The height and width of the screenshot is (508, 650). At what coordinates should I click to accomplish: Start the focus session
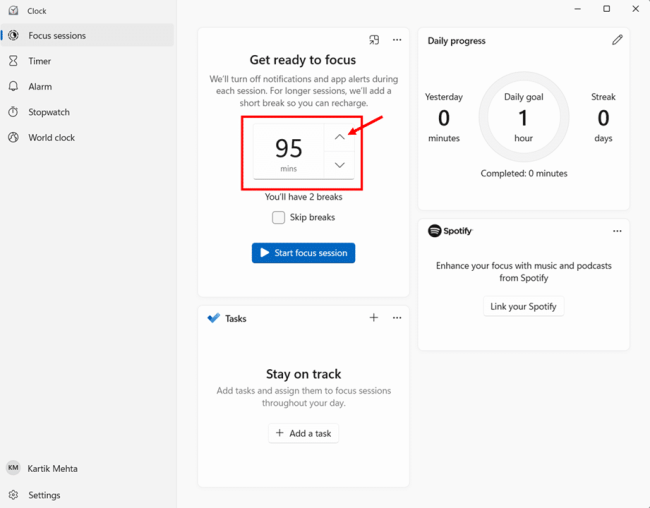tap(303, 253)
